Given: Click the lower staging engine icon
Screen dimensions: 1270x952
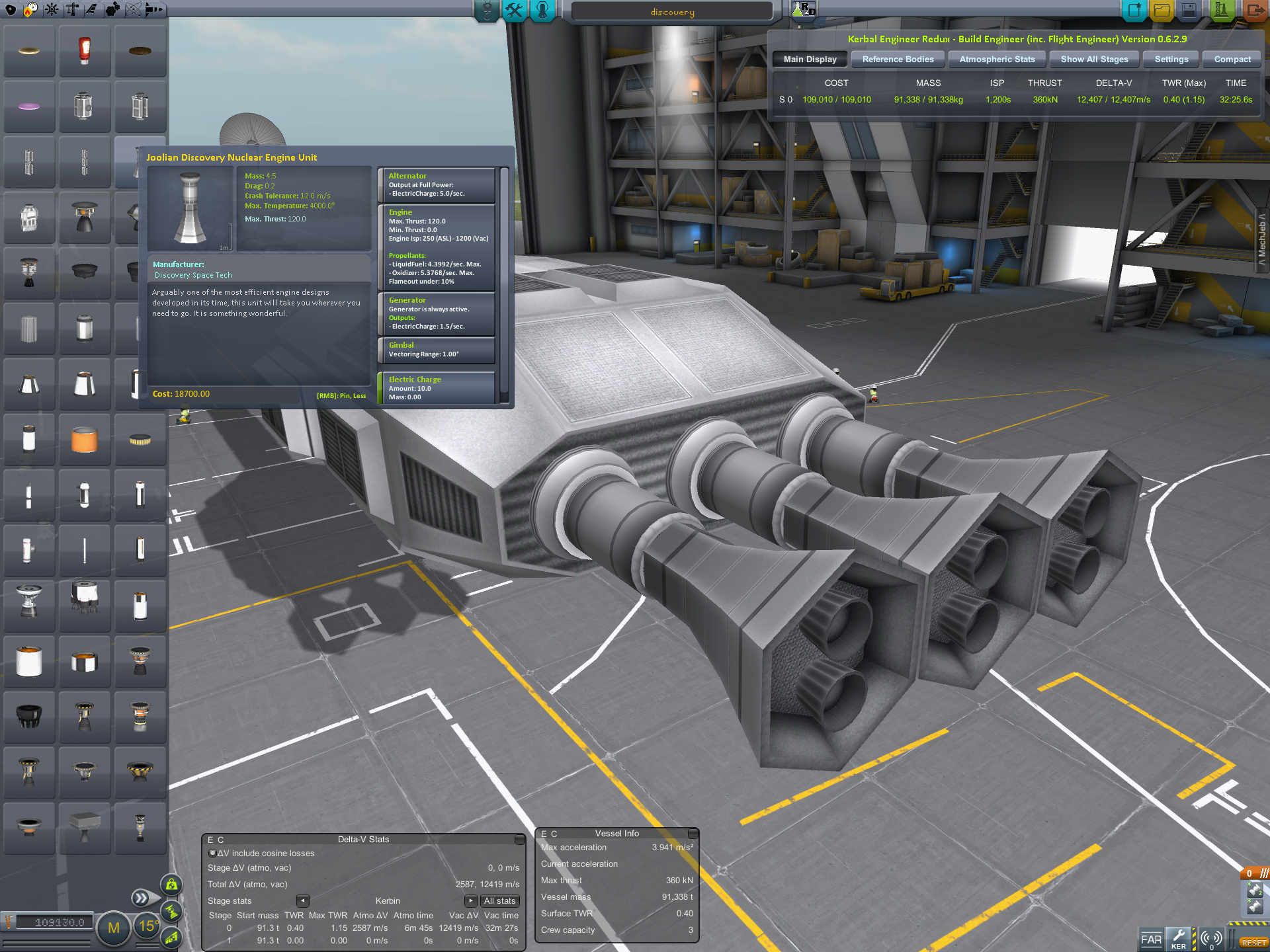Looking at the screenshot, I should [1255, 906].
